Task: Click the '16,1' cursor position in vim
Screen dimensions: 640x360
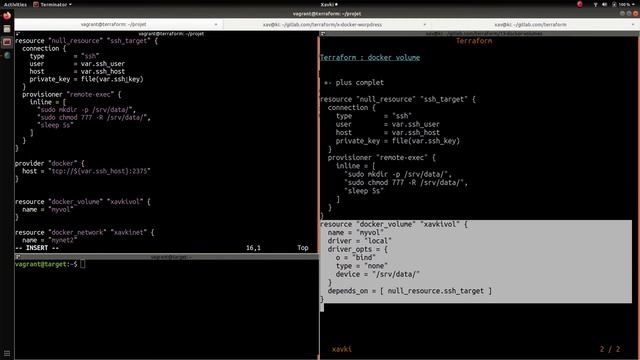Action: pyautogui.click(x=253, y=248)
